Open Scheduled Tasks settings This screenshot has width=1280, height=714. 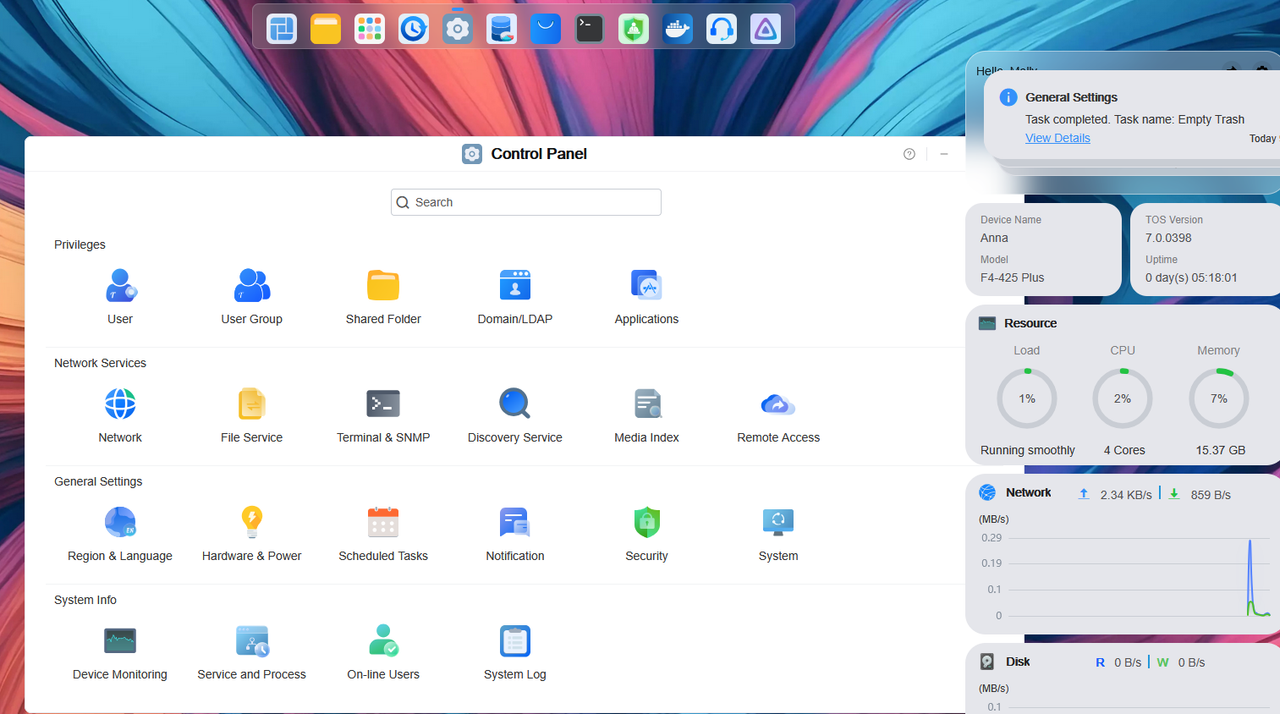point(383,523)
